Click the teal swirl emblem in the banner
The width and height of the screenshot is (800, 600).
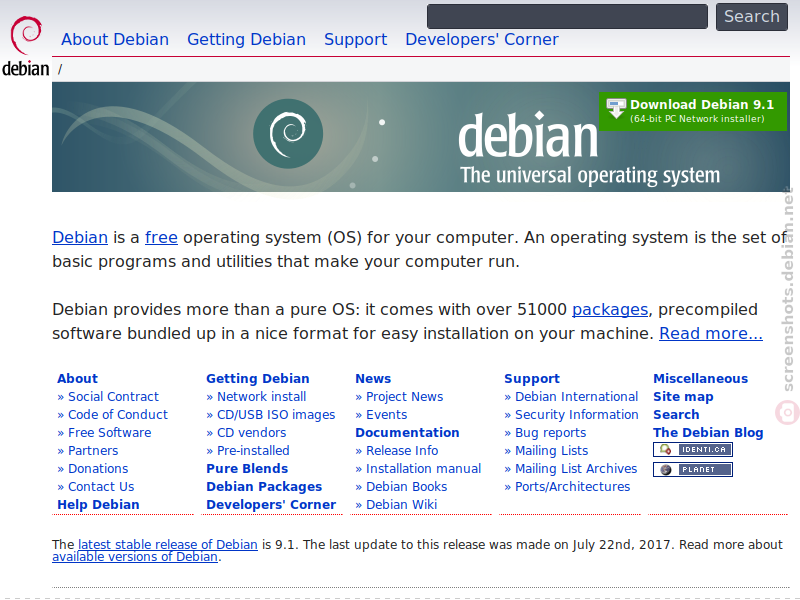tap(288, 134)
